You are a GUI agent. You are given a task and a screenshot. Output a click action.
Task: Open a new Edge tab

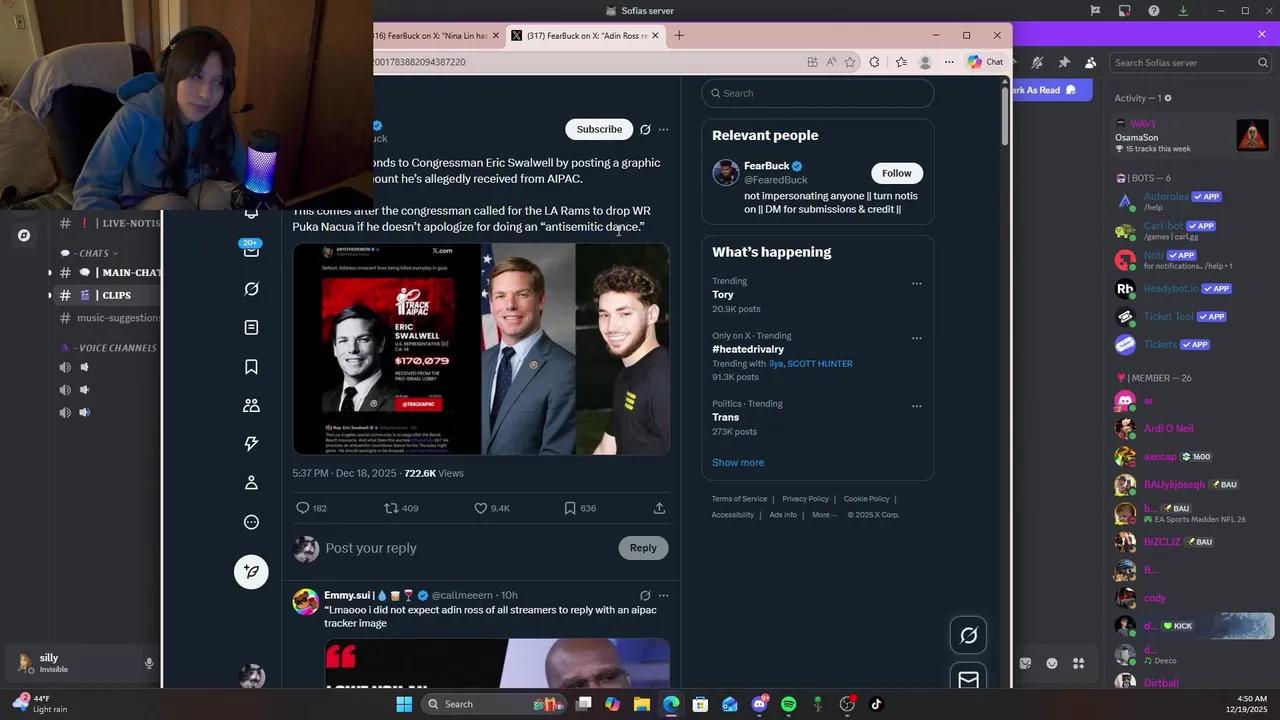point(679,36)
